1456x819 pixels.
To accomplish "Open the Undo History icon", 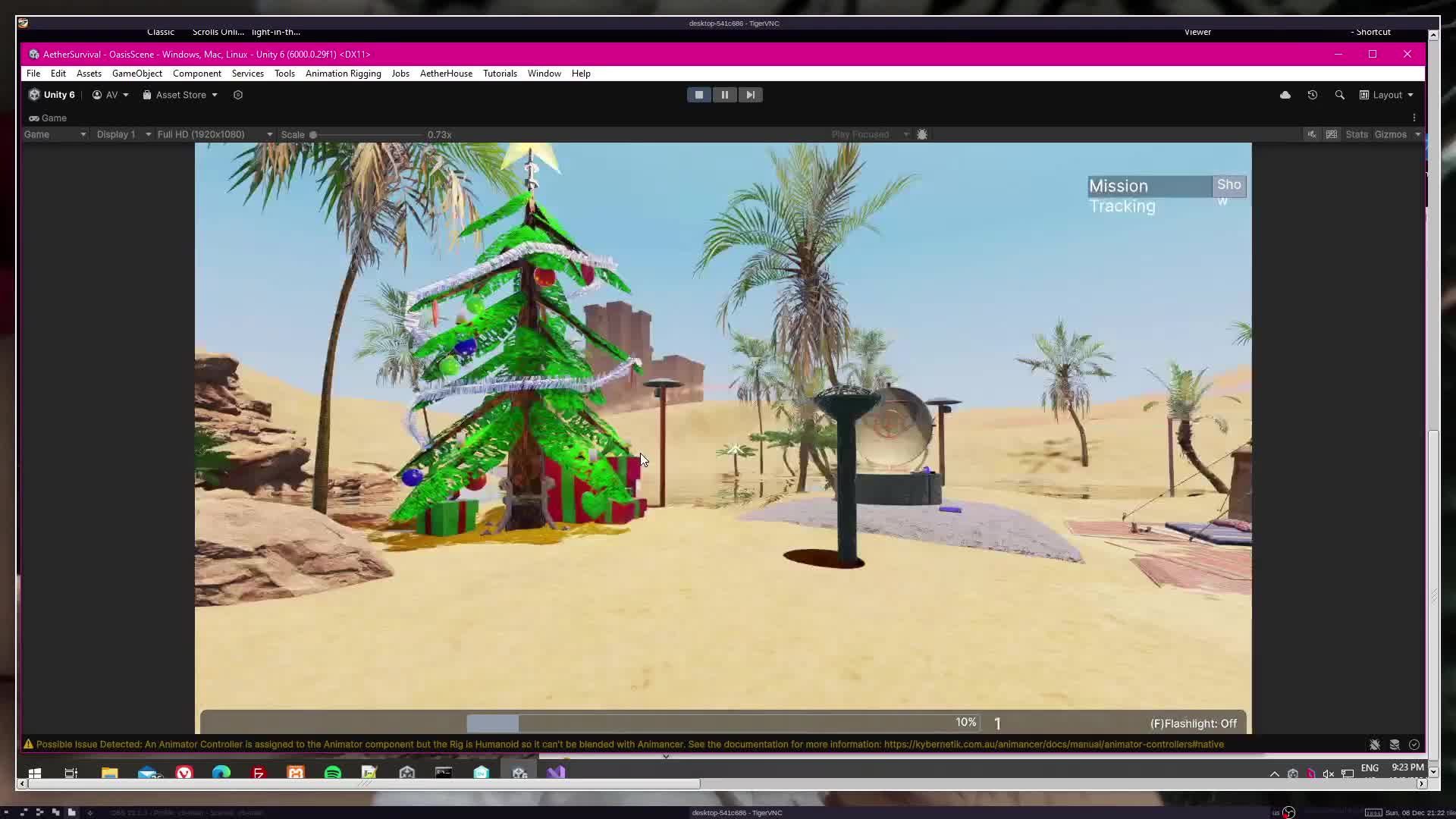I will (1313, 95).
